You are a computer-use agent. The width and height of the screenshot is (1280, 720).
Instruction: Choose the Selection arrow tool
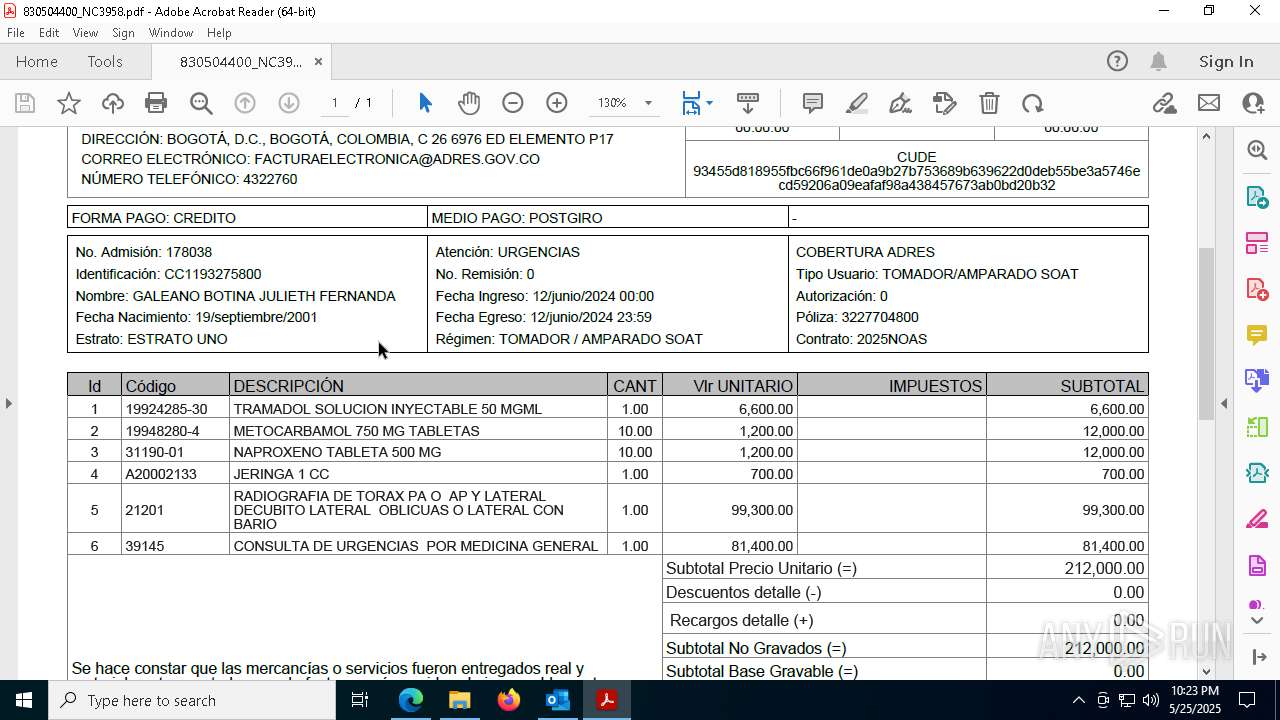click(425, 103)
